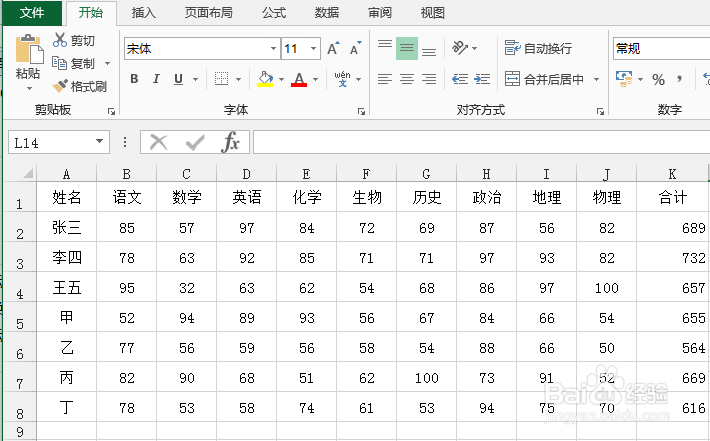The width and height of the screenshot is (710, 441).
Task: Select the Format Painter (格式刷) brush
Action: (60, 86)
